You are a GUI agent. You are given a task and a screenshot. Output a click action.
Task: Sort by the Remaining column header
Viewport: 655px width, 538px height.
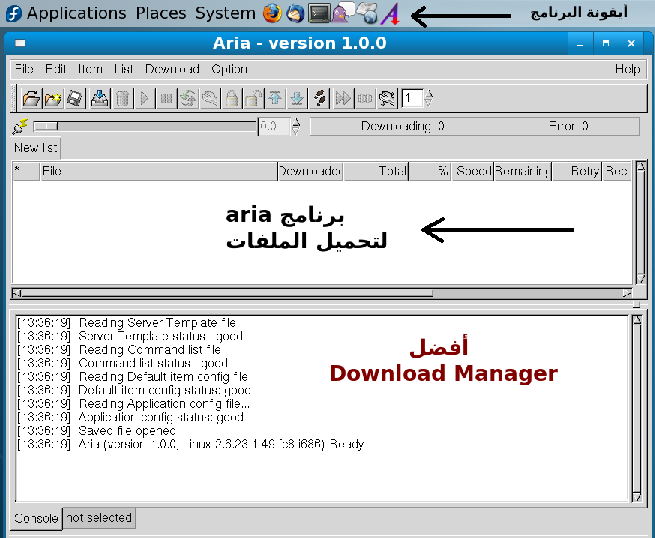523,171
